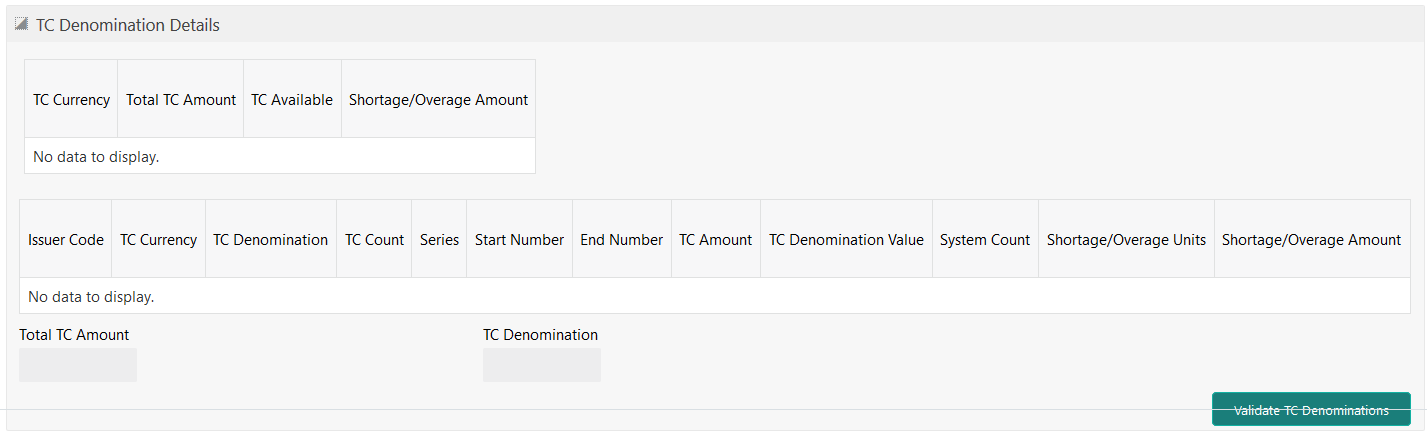Click the Start Number column header
Screen dimensions: 1427x435
point(519,240)
